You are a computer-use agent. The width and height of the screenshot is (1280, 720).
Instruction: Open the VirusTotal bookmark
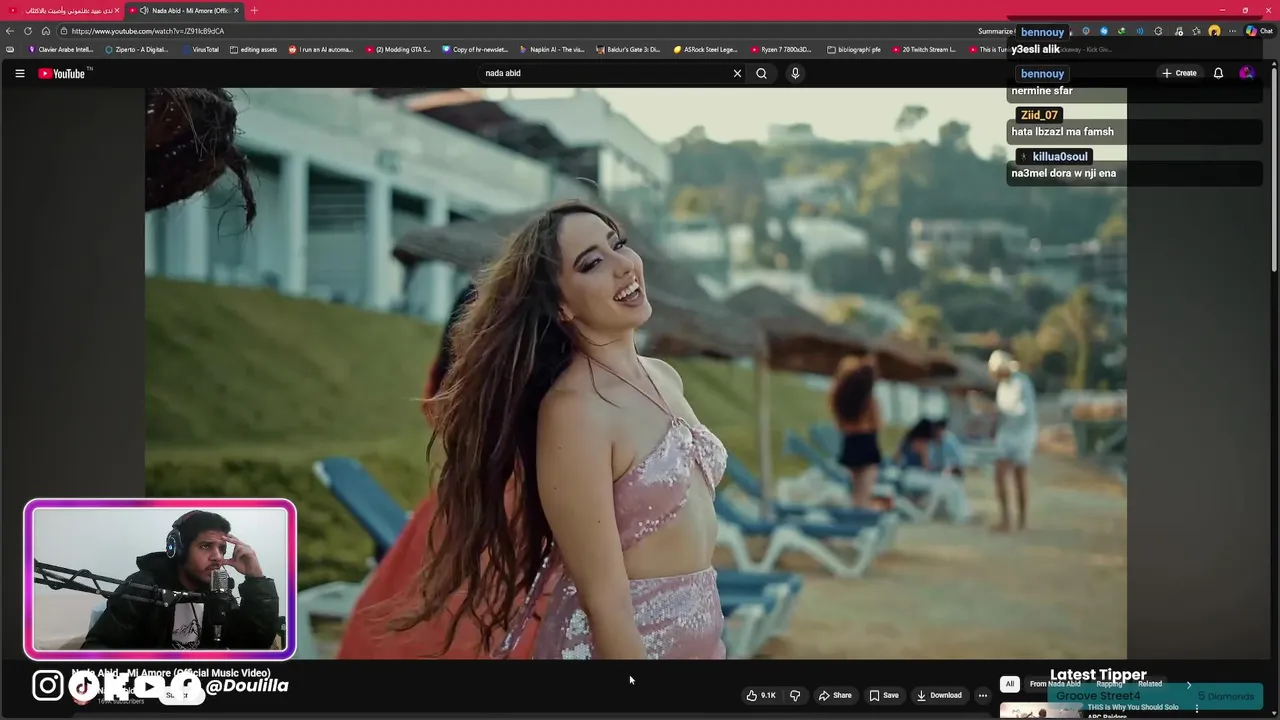coord(200,49)
